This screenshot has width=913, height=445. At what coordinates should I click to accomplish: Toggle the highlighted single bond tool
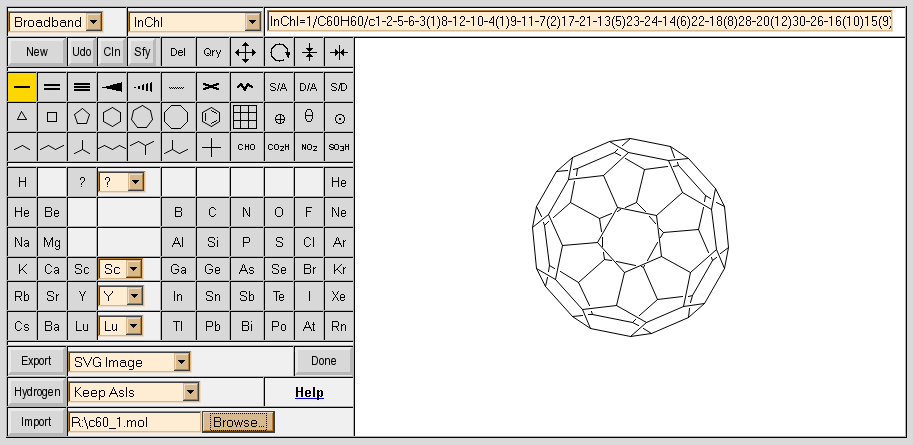[x=22, y=87]
